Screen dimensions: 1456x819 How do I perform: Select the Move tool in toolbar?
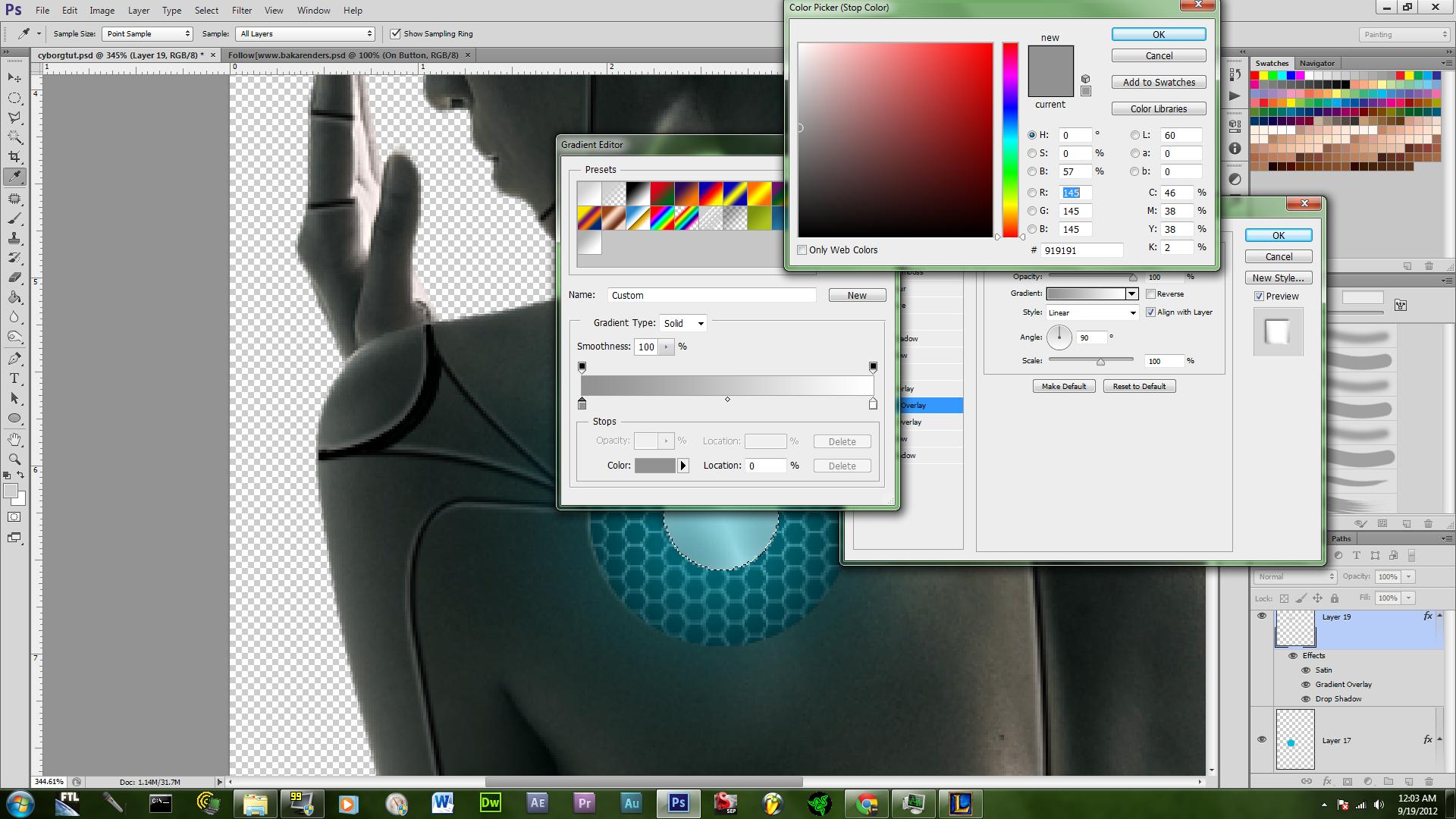(14, 76)
